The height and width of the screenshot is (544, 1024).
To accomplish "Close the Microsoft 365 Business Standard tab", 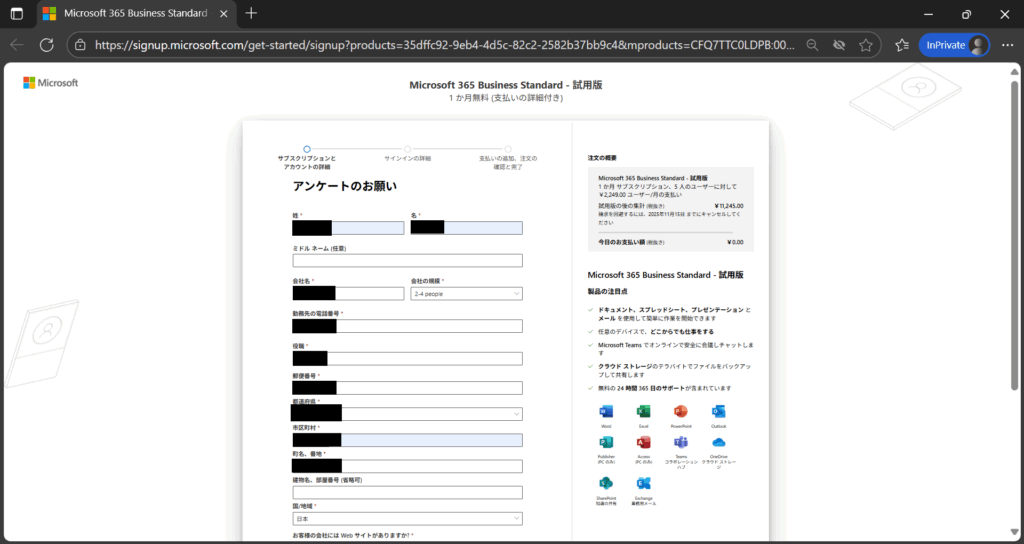I will [x=223, y=14].
